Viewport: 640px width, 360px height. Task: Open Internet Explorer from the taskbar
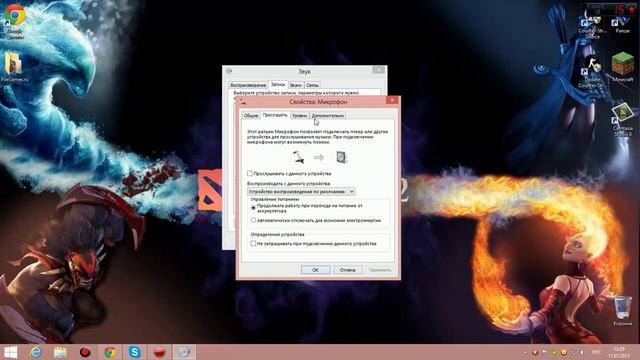(36, 352)
